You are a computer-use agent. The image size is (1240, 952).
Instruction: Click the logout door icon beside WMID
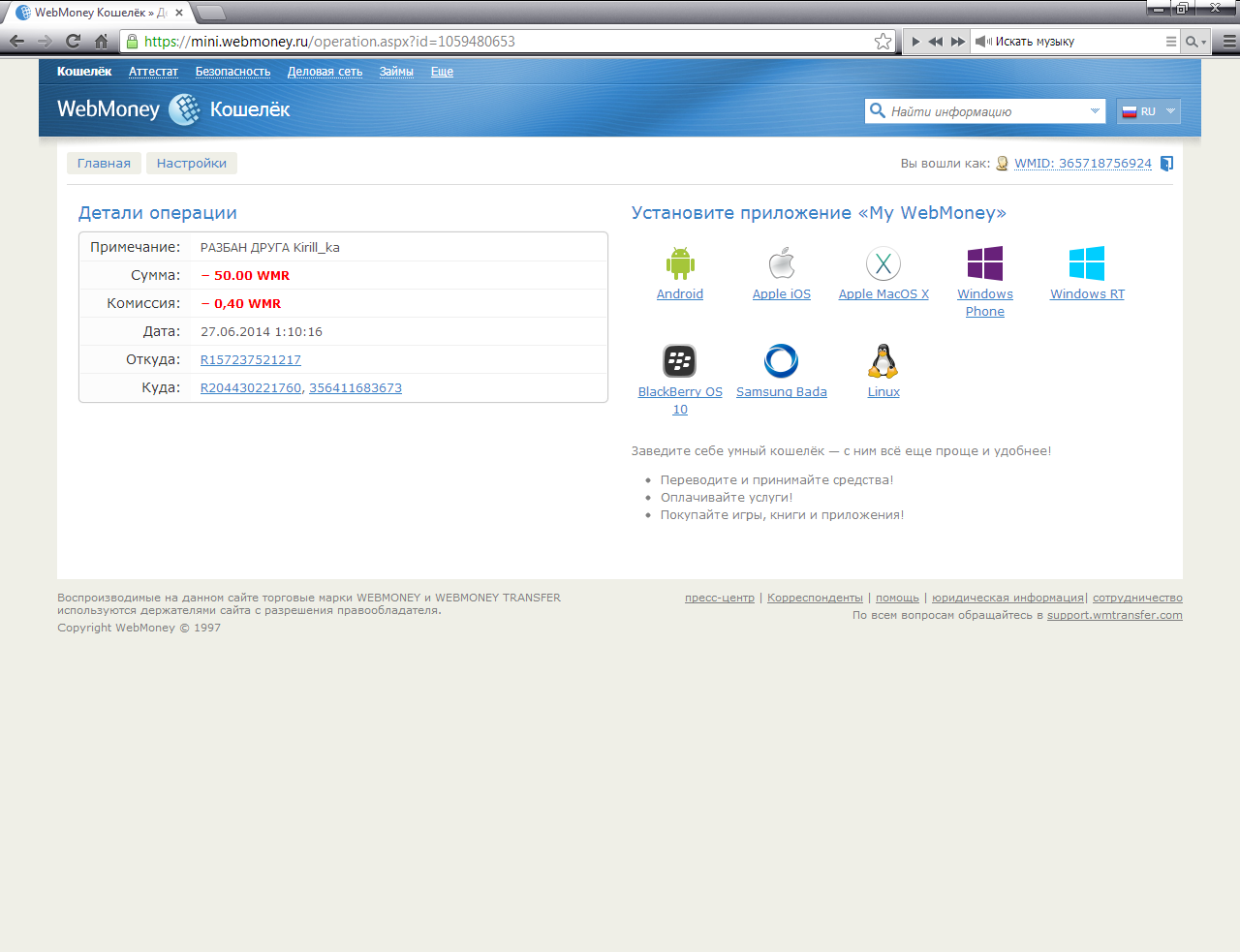tap(1167, 164)
